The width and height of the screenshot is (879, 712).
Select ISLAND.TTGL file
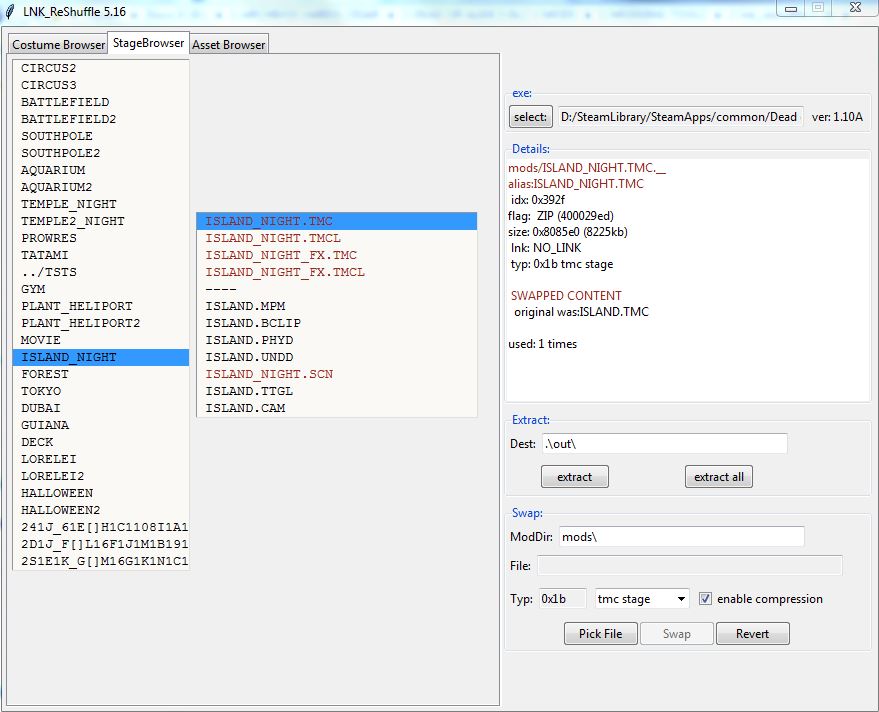pyautogui.click(x=336, y=391)
